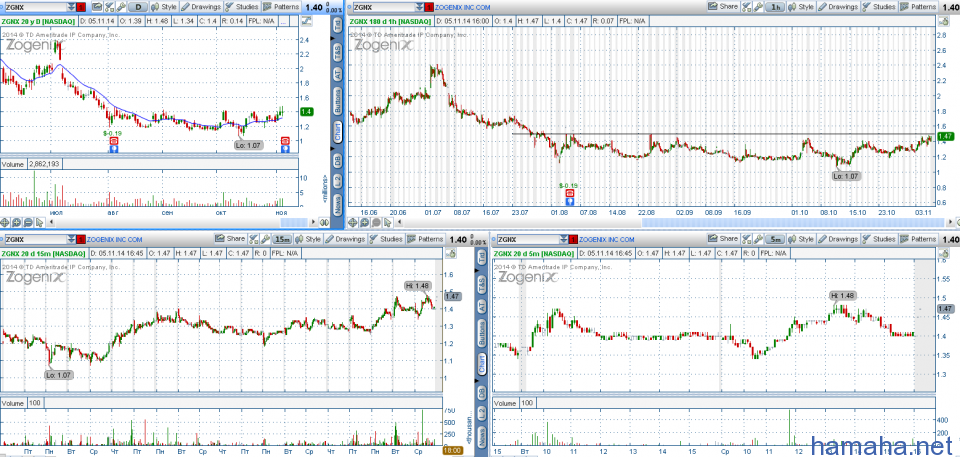Open Studies menu on 5m chart

pyautogui.click(x=880, y=240)
